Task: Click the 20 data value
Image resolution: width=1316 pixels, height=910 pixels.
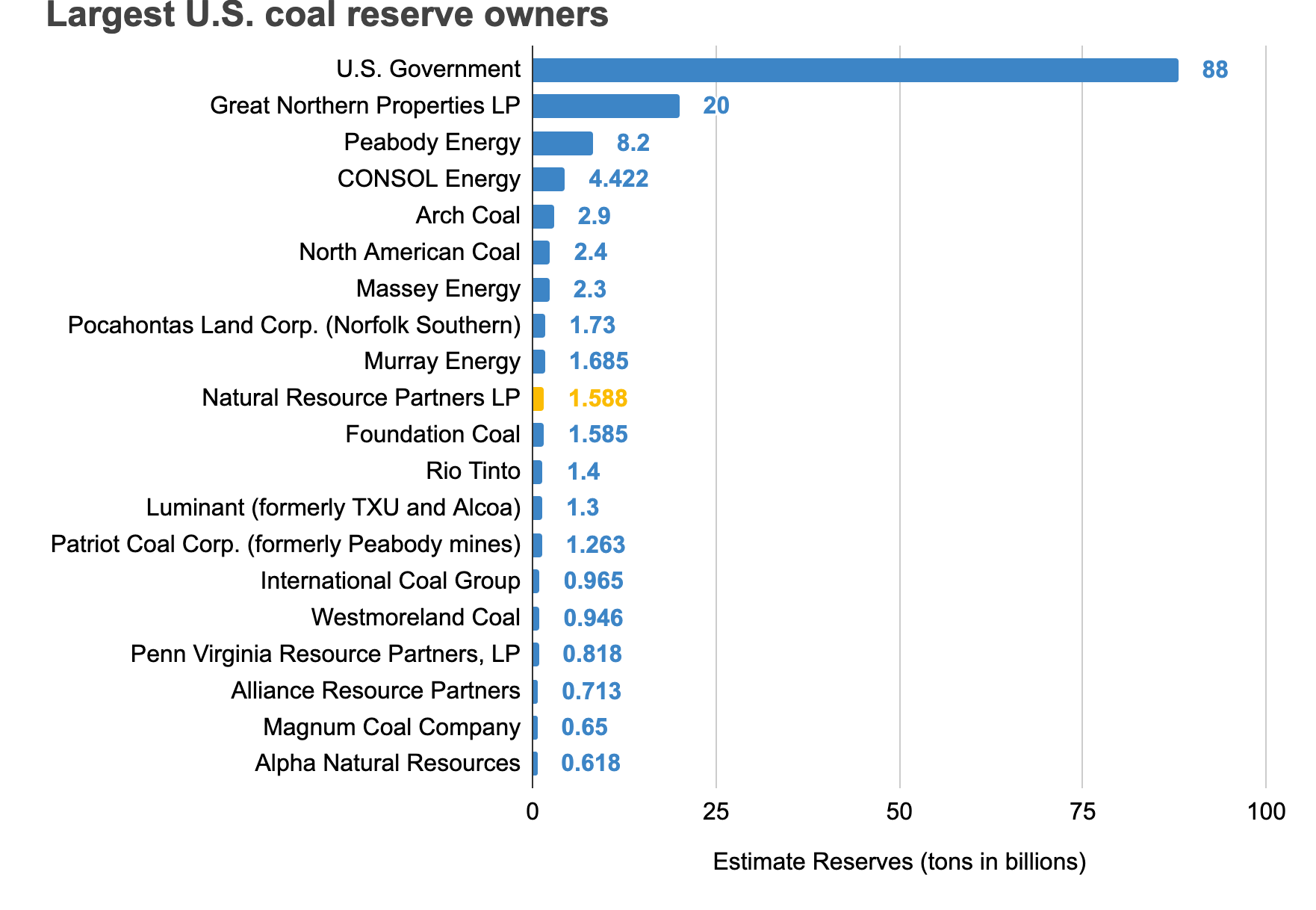Action: [716, 106]
